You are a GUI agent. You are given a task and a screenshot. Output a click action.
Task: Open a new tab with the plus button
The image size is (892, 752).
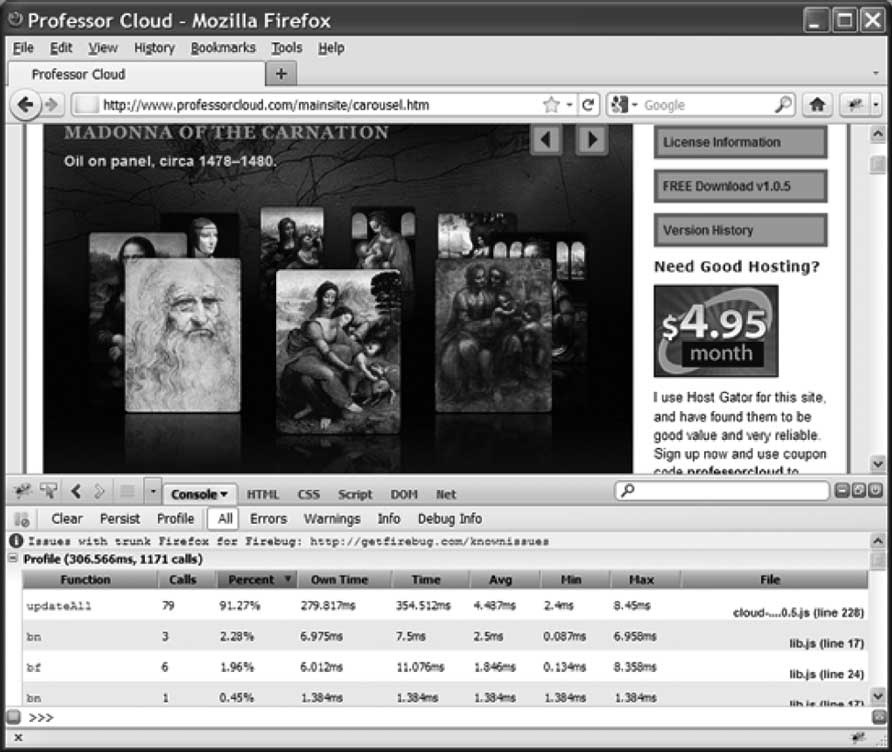[281, 74]
